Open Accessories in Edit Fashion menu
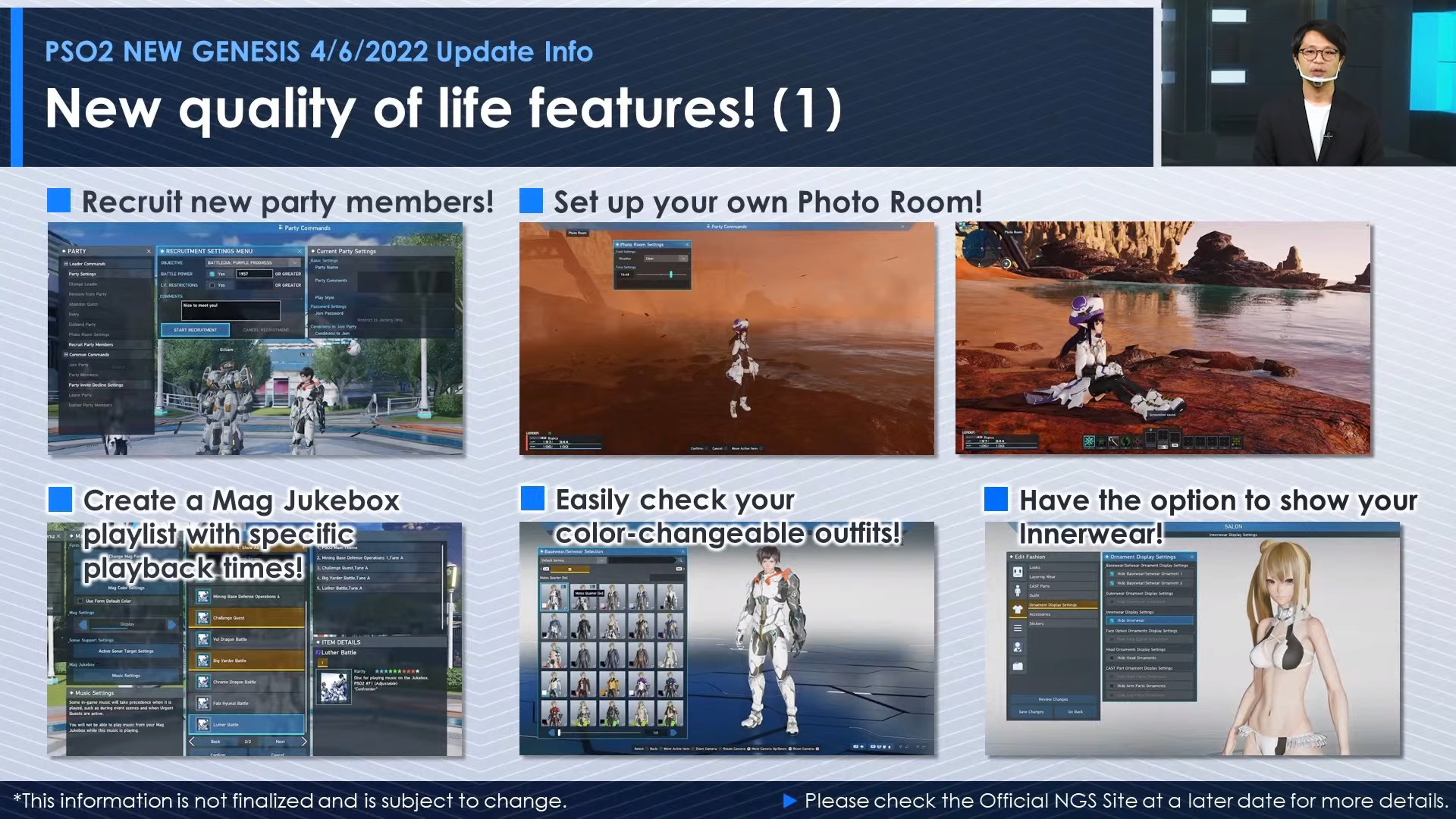Image resolution: width=1456 pixels, height=819 pixels. click(x=1063, y=614)
